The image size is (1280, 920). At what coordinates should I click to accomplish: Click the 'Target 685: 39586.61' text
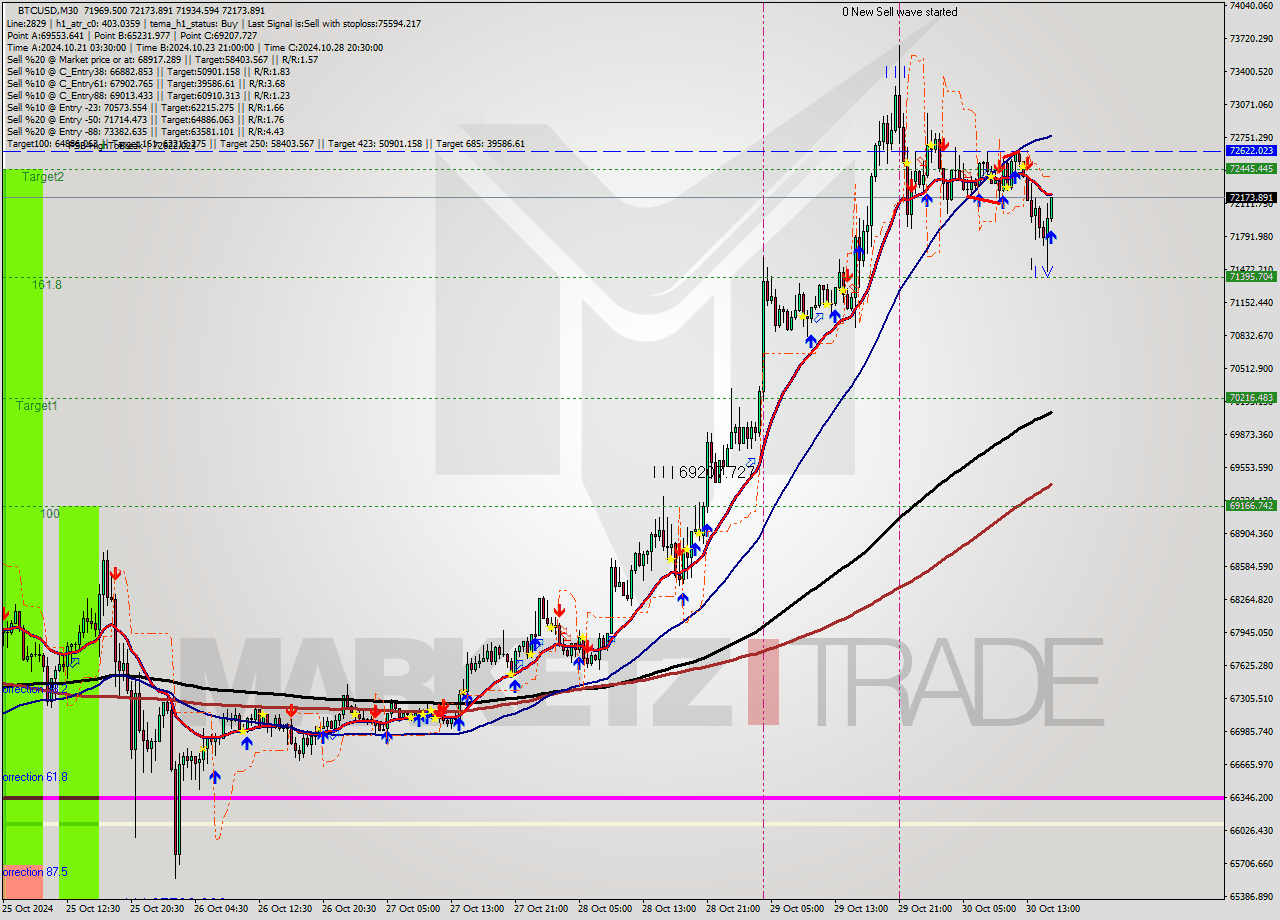(x=480, y=144)
